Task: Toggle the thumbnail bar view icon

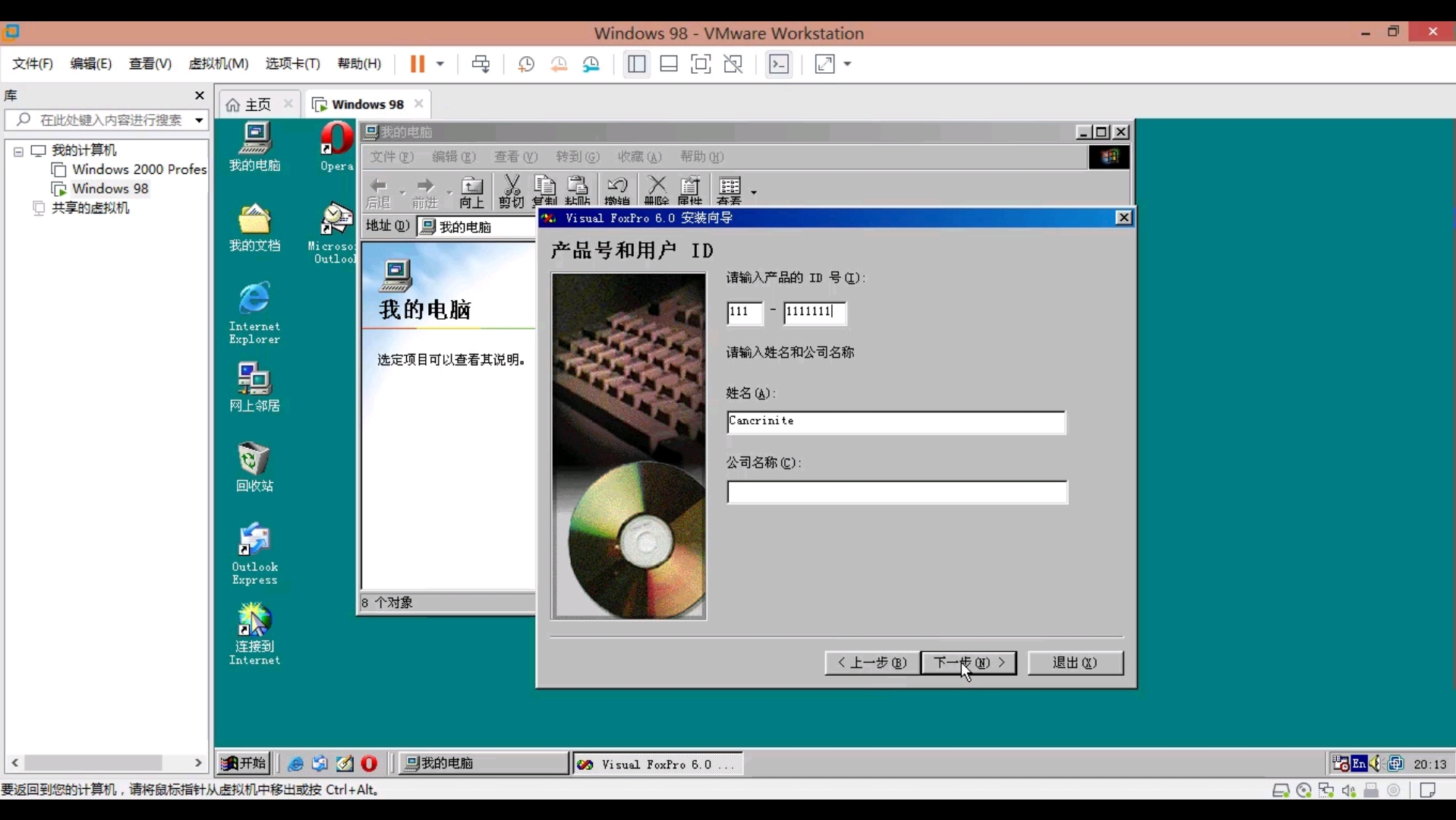Action: coord(669,64)
